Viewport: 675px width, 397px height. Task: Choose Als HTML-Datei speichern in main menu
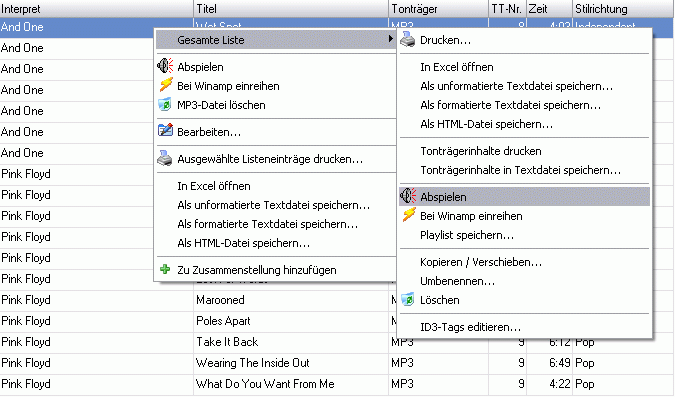click(x=276, y=243)
